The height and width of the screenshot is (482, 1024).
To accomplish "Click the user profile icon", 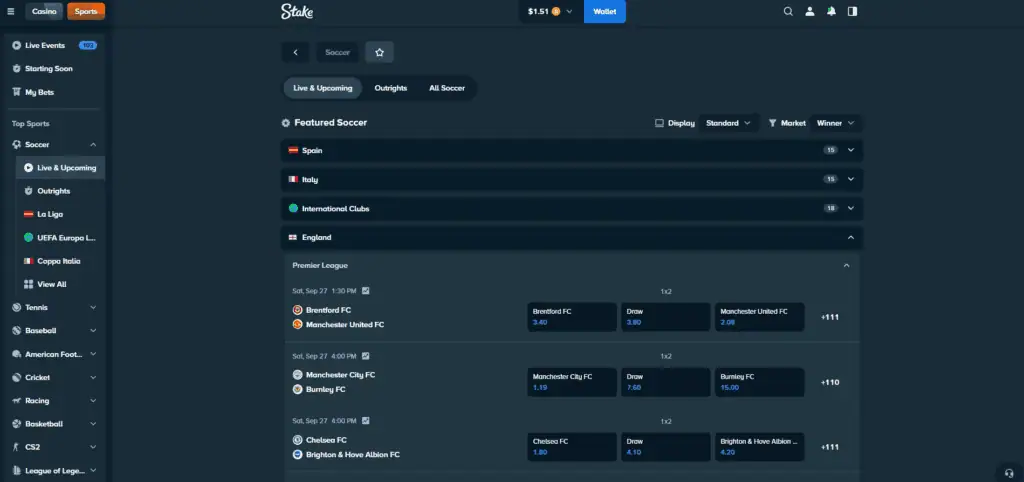I will [809, 12].
